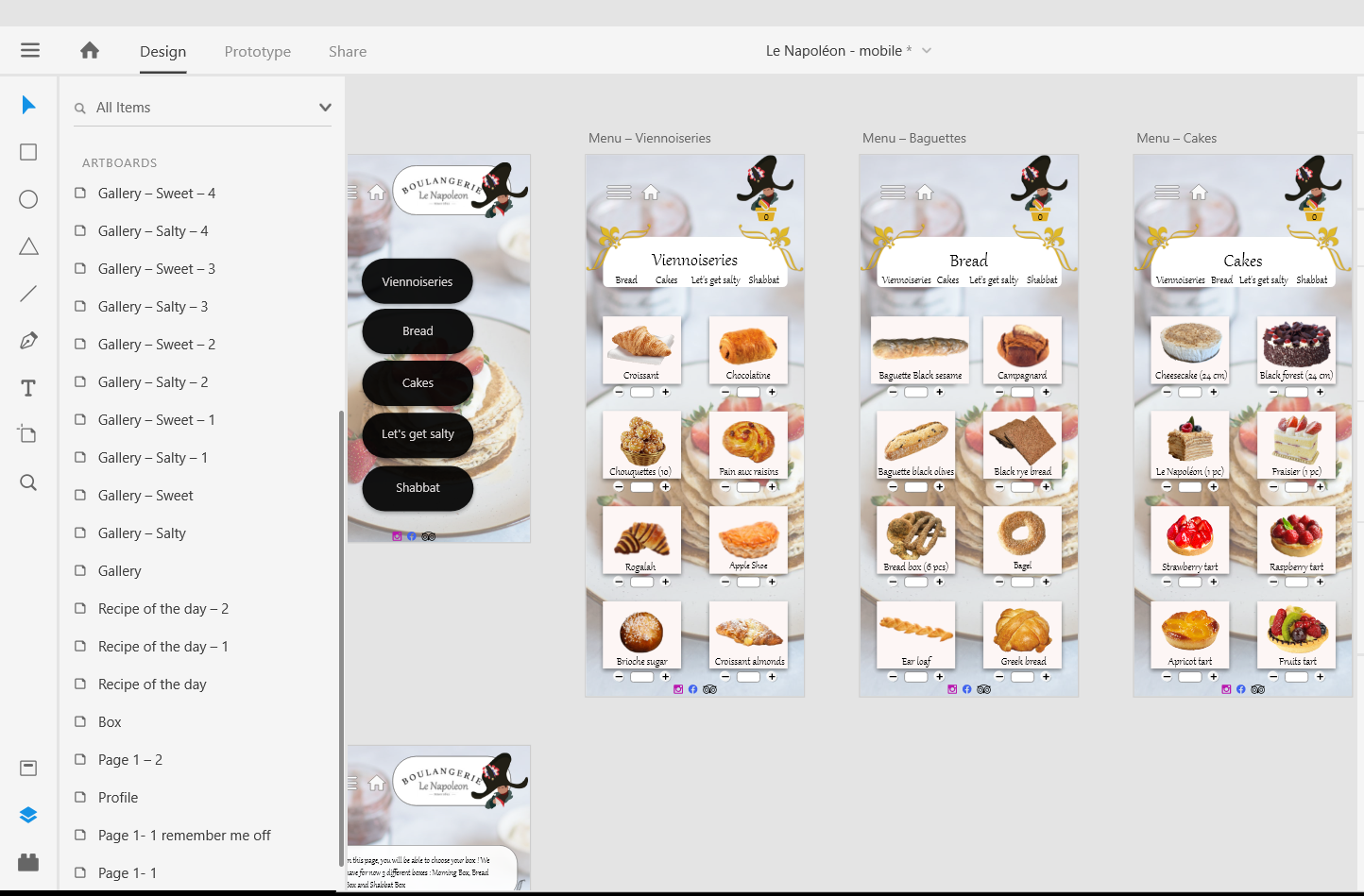Select the Text tool
Screen dimensions: 1364x896
click(27, 387)
